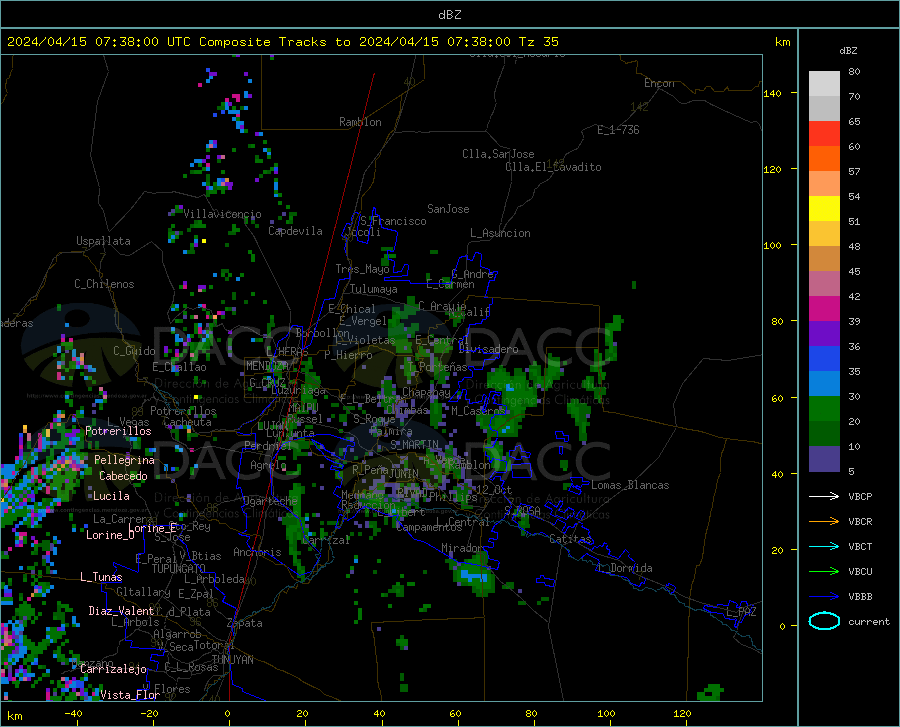
Task: Click the blue echo cell below Mirador
Action: click(474, 575)
